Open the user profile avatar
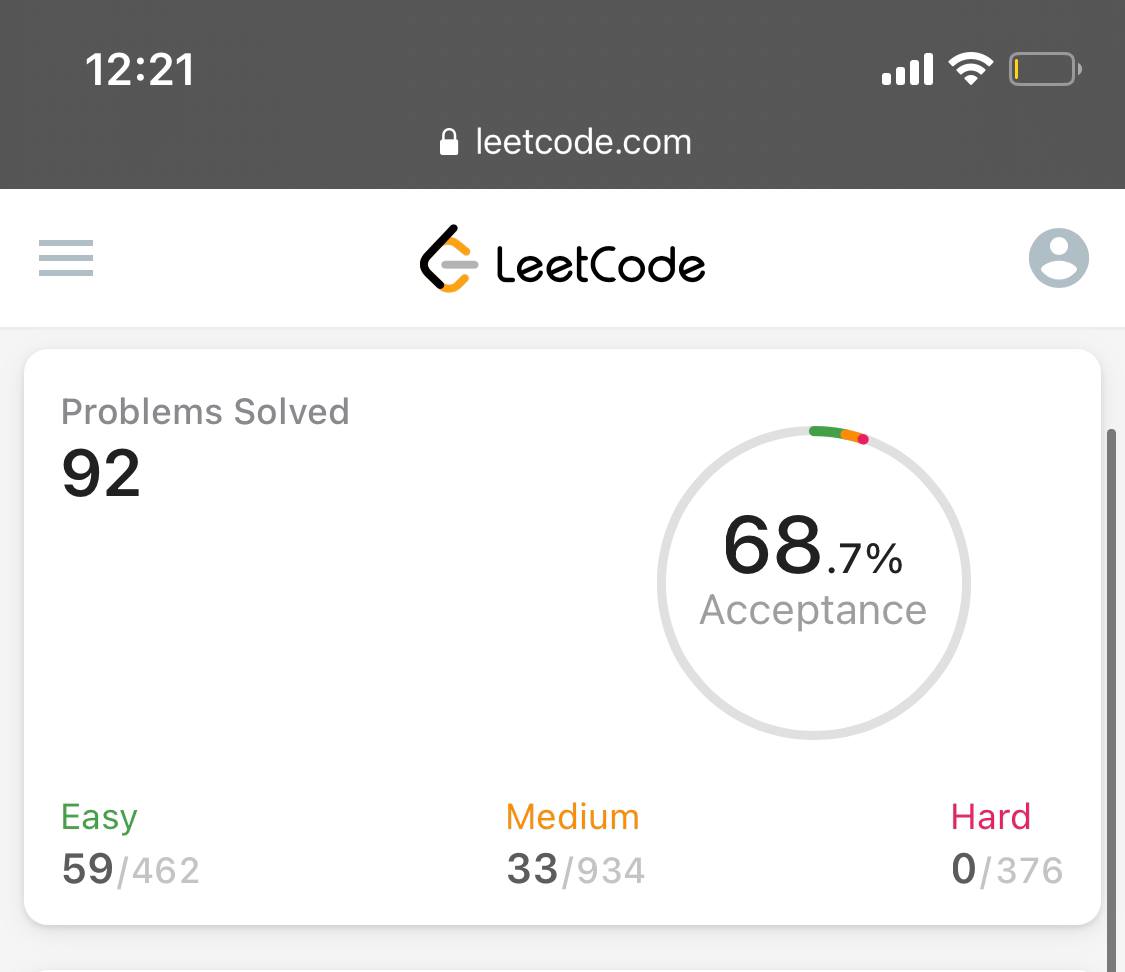The width and height of the screenshot is (1125, 972). coord(1058,258)
